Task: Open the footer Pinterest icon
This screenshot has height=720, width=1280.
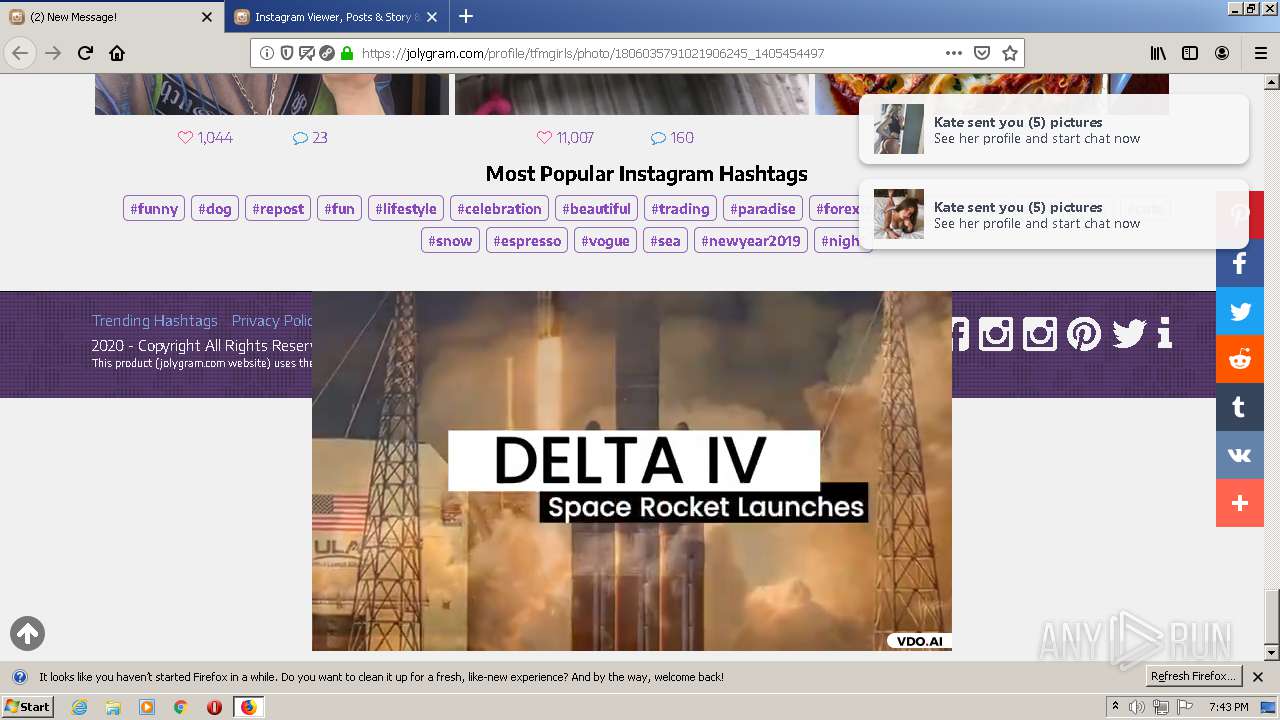Action: (1084, 333)
